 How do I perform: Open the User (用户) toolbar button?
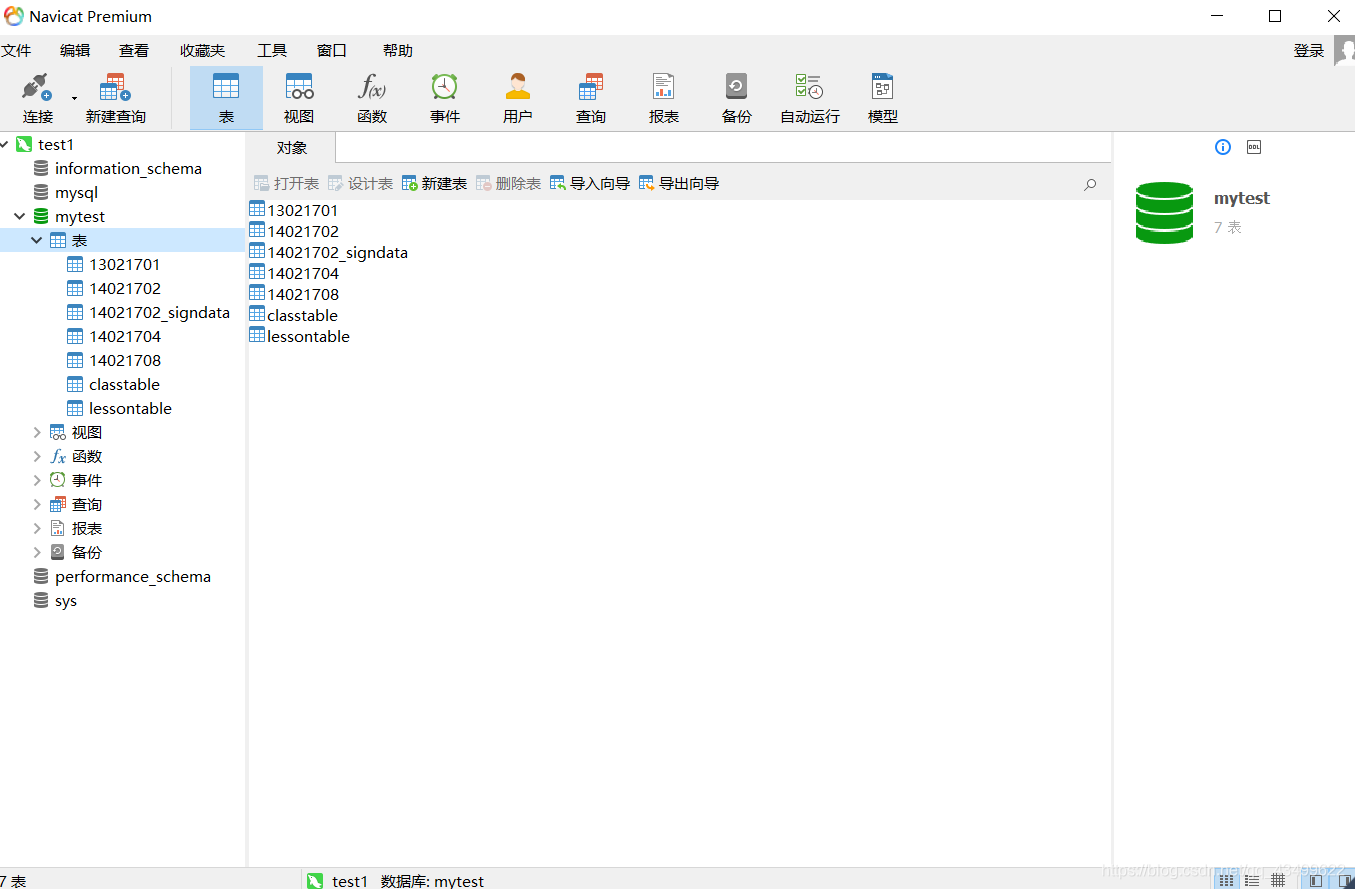click(518, 98)
